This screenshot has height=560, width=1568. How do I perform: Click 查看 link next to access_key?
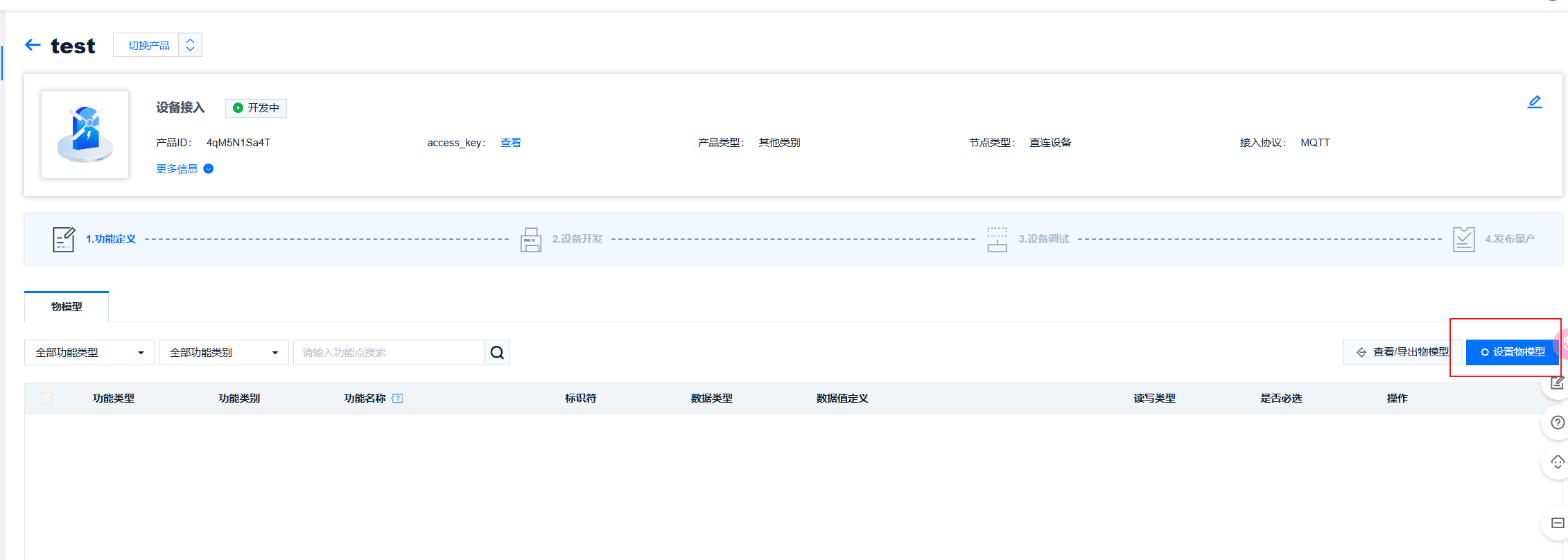pos(511,143)
